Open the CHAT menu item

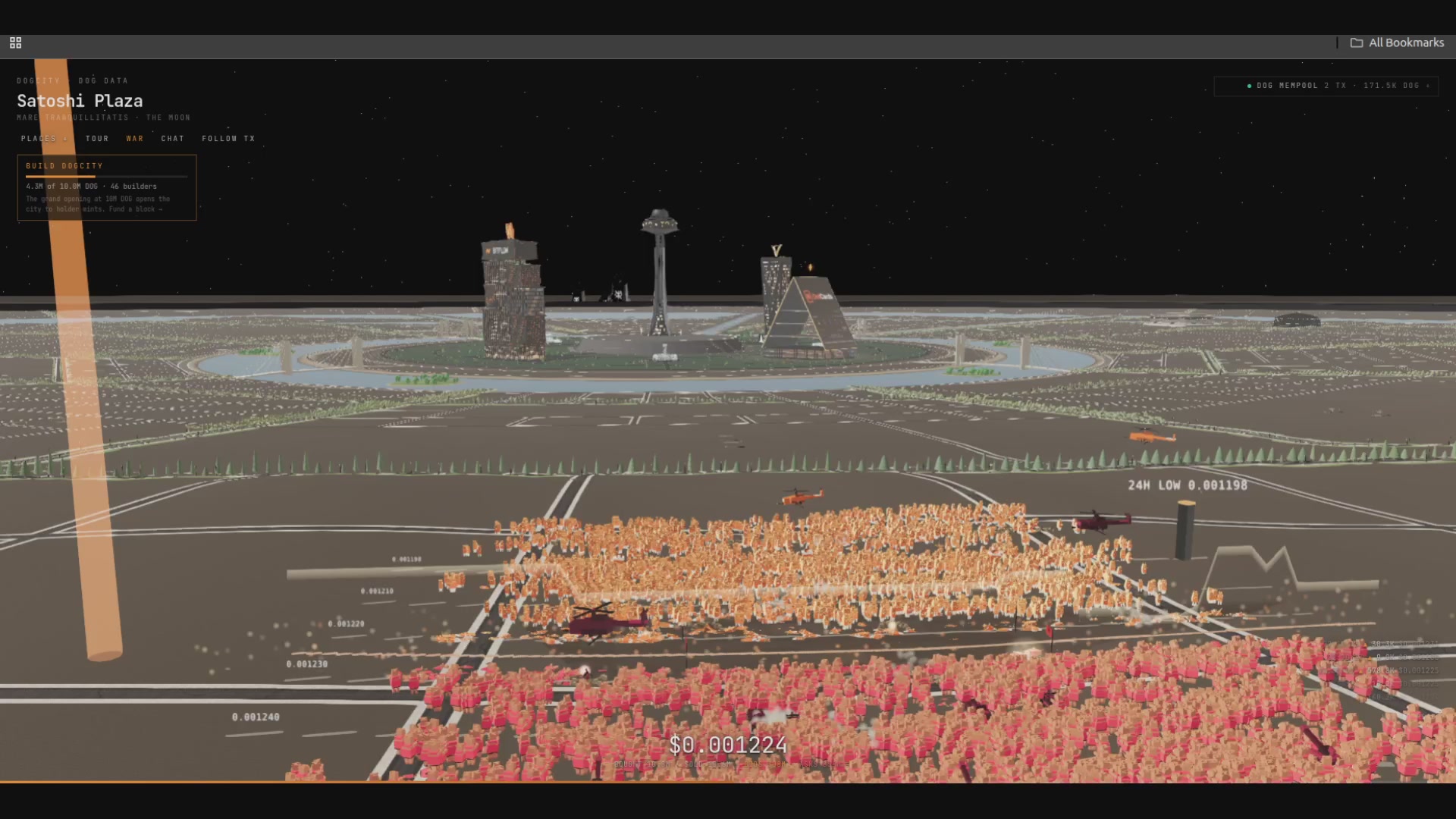[x=173, y=139]
